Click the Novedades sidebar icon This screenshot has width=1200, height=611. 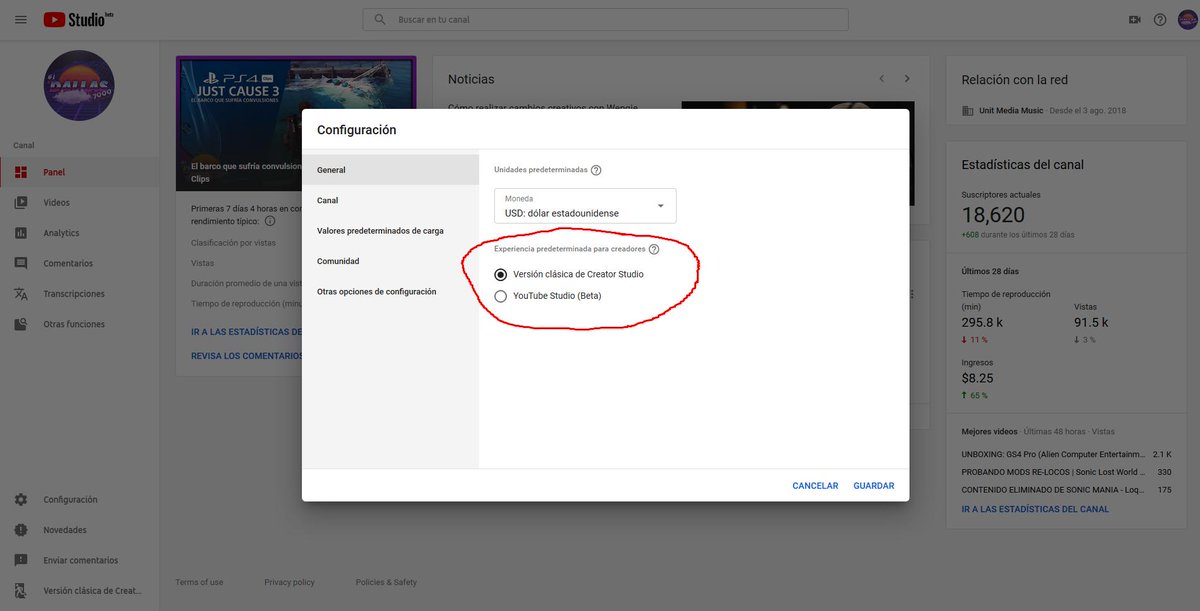coord(21,530)
